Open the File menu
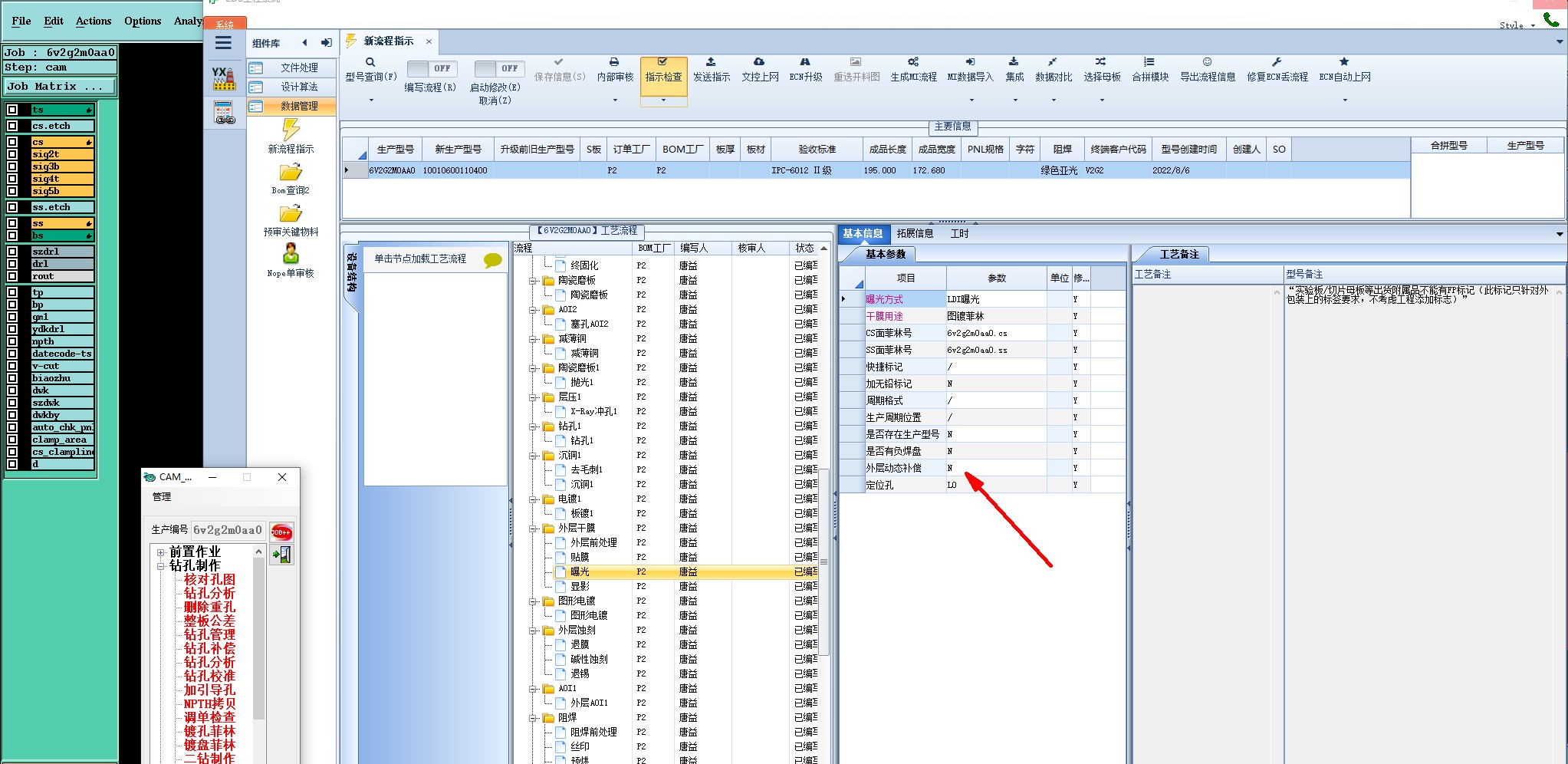This screenshot has height=764, width=1568. [21, 21]
